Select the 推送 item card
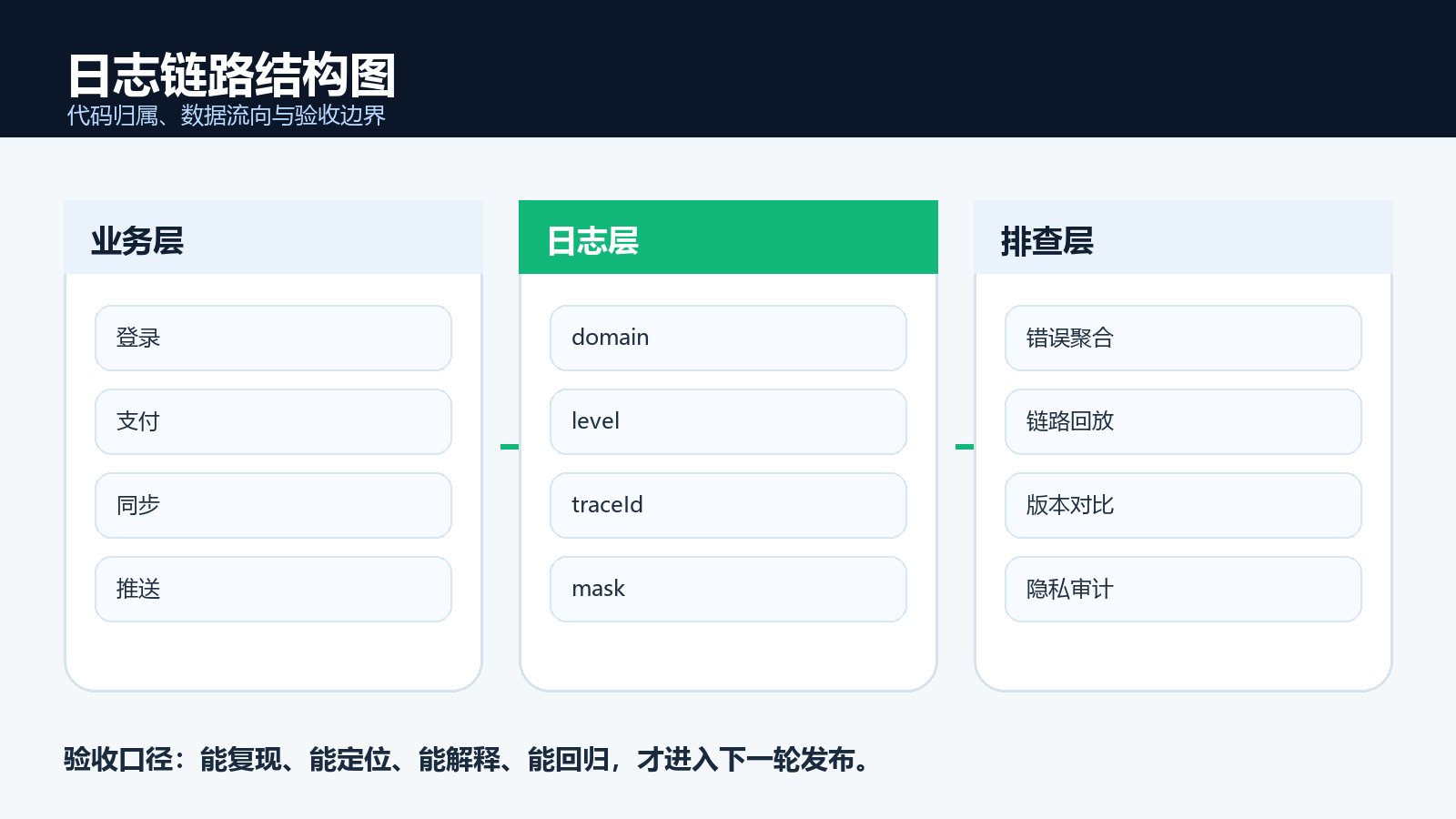The image size is (1456, 819). (x=273, y=589)
